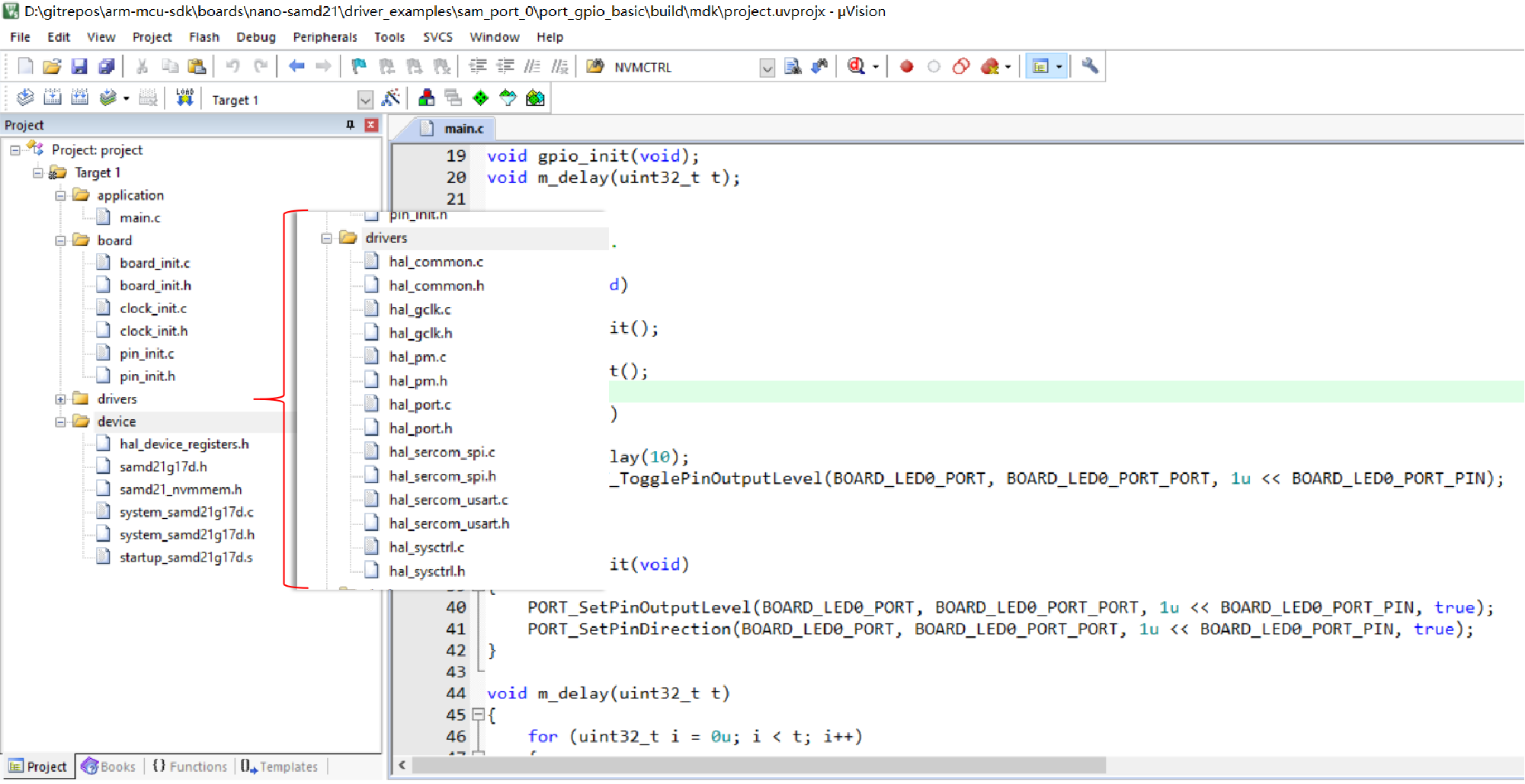Navigate backwards with the blue left arrow

[296, 67]
